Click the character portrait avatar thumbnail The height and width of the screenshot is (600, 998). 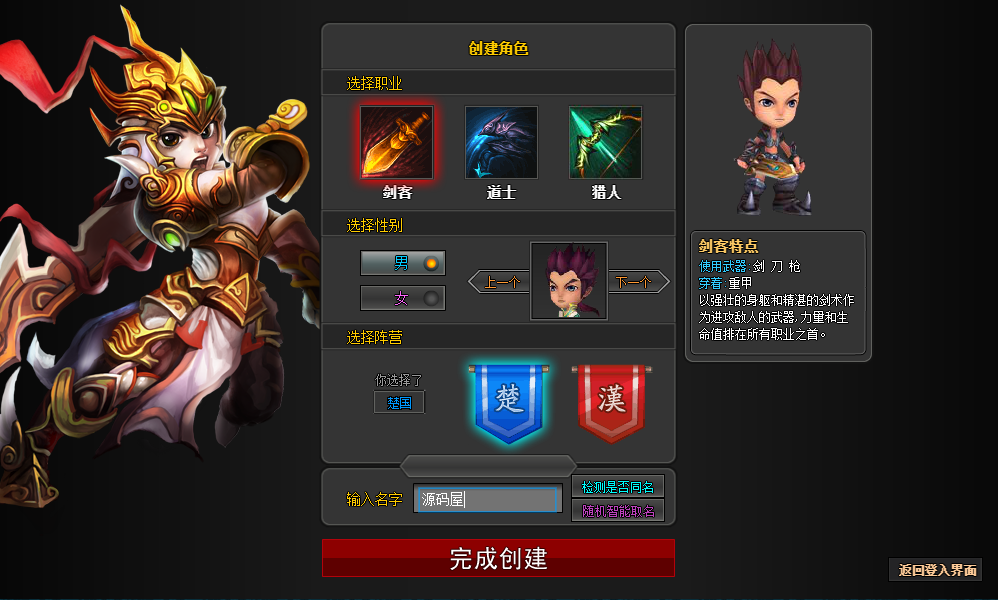coord(569,281)
